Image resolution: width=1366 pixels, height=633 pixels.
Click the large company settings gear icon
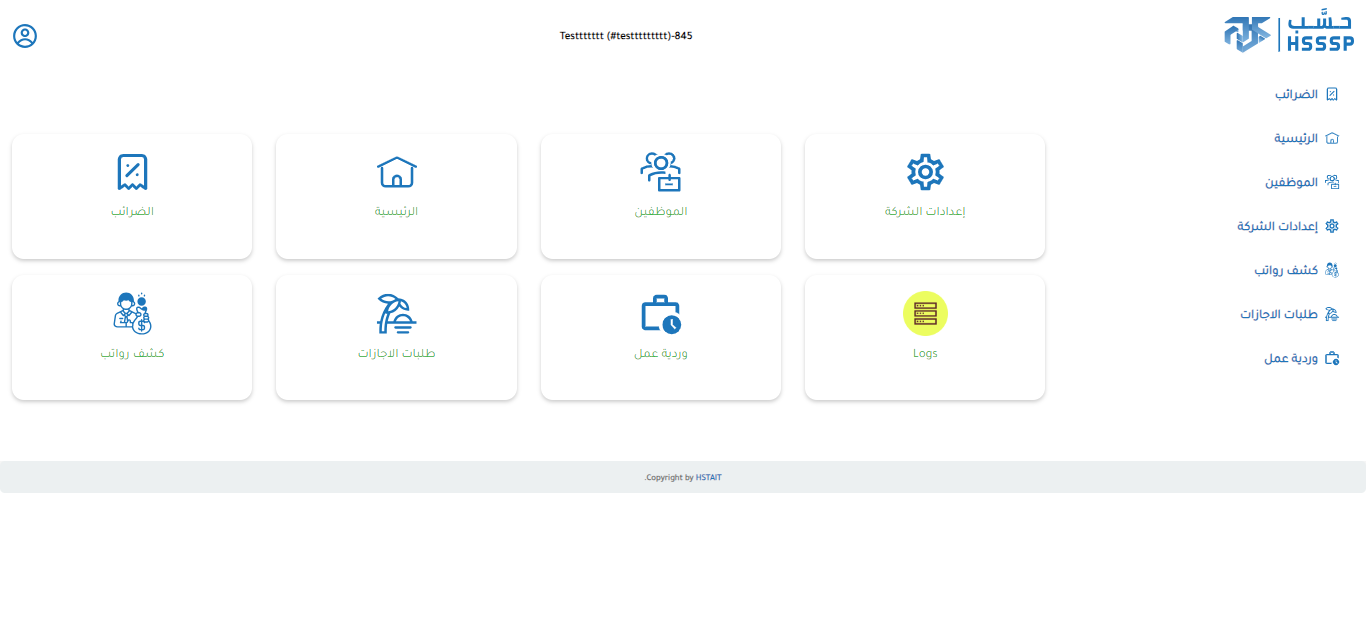coord(925,172)
